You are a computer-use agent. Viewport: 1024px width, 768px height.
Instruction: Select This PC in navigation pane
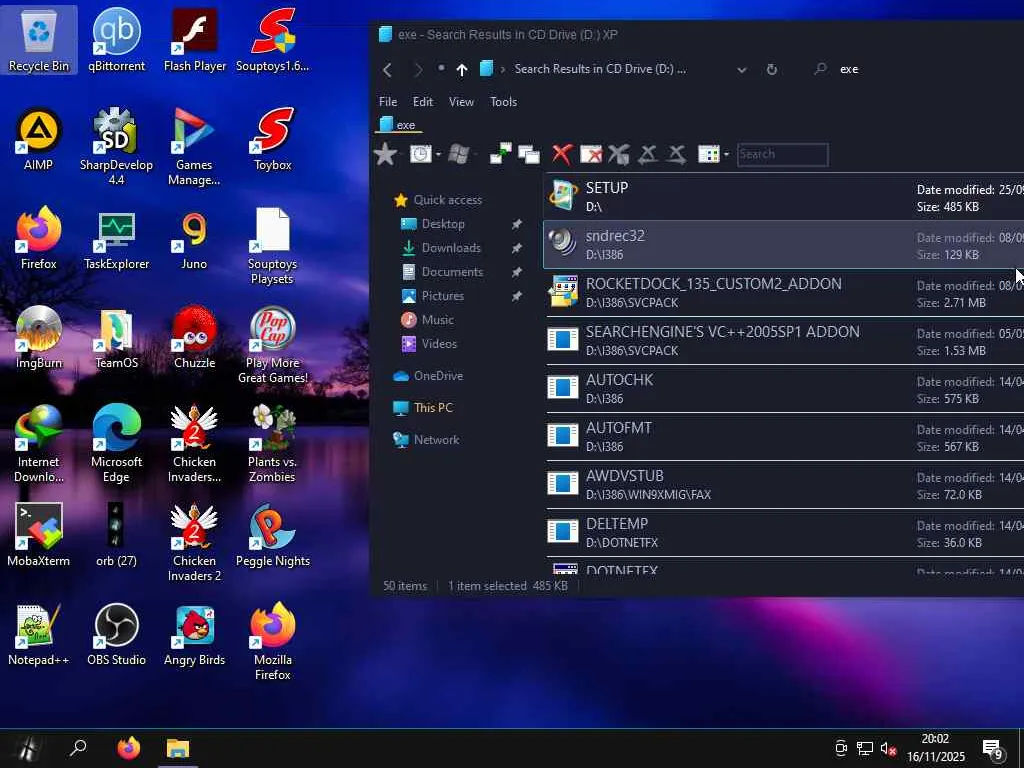point(432,408)
